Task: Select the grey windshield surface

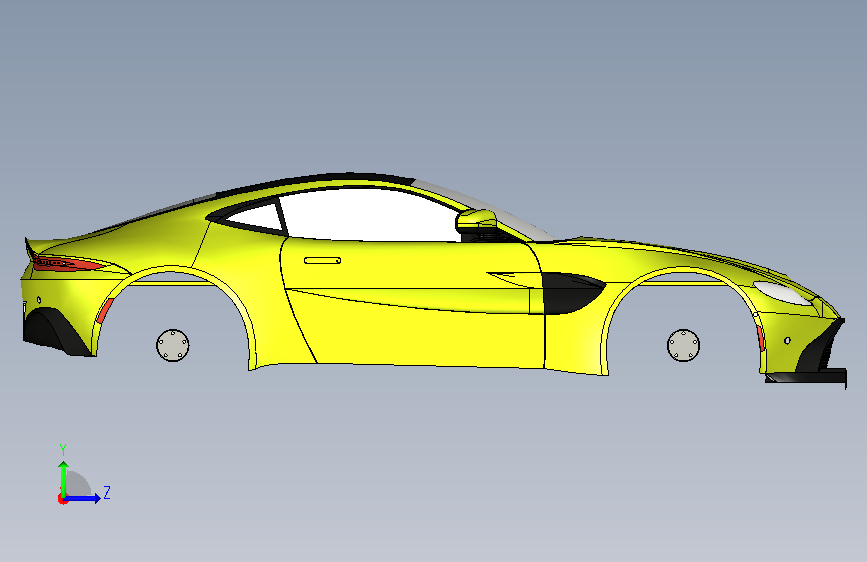Action: (x=487, y=209)
